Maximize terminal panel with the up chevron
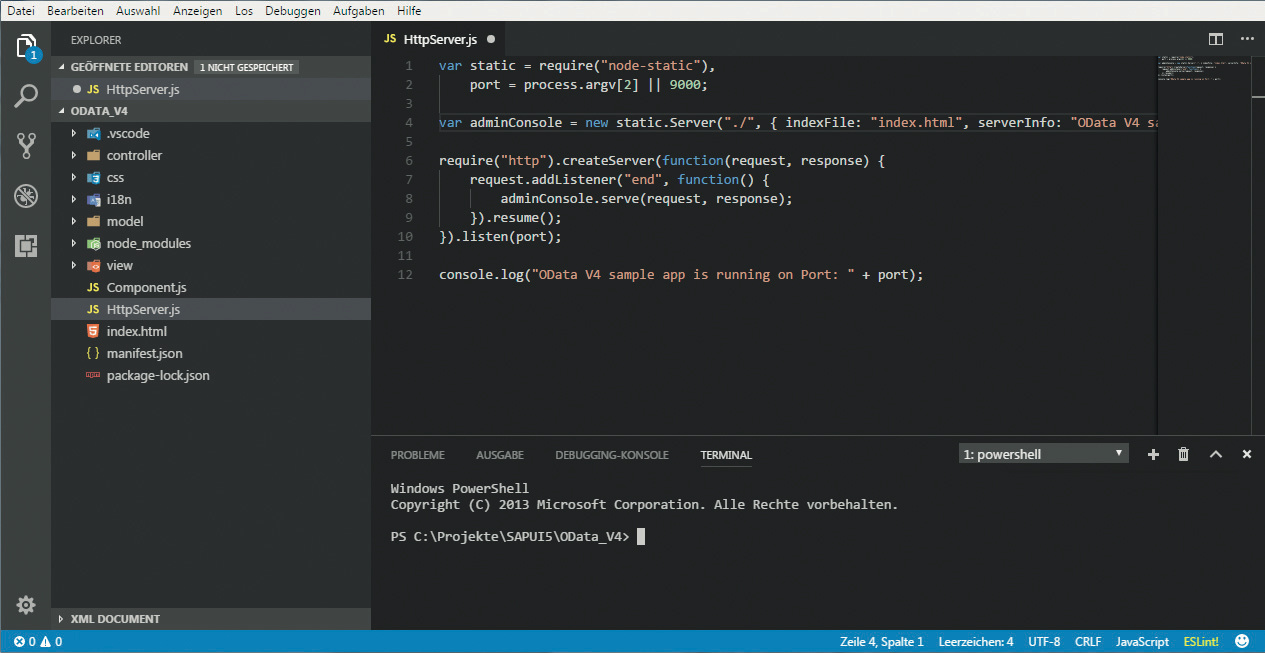Image resolution: width=1265 pixels, height=653 pixels. coord(1216,454)
